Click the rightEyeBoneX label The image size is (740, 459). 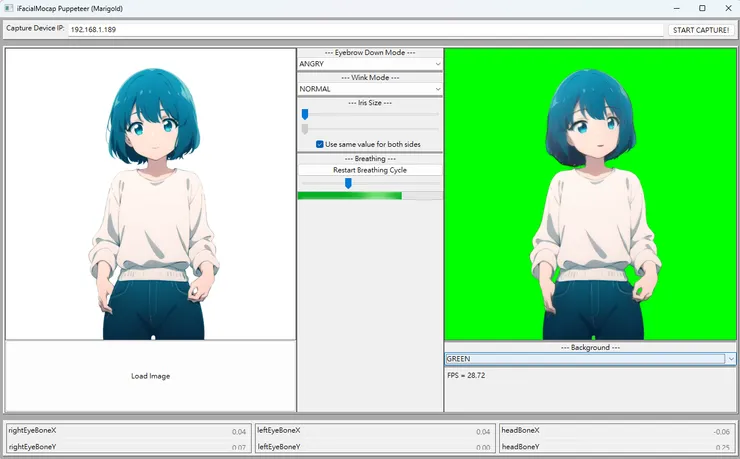[32, 430]
